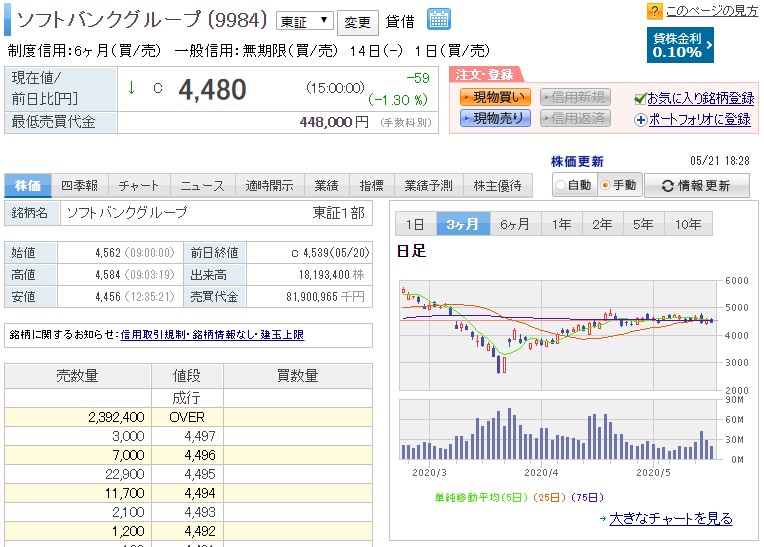Click the 4,494 price in order book
Image resolution: width=764 pixels, height=547 pixels.
tap(200, 493)
